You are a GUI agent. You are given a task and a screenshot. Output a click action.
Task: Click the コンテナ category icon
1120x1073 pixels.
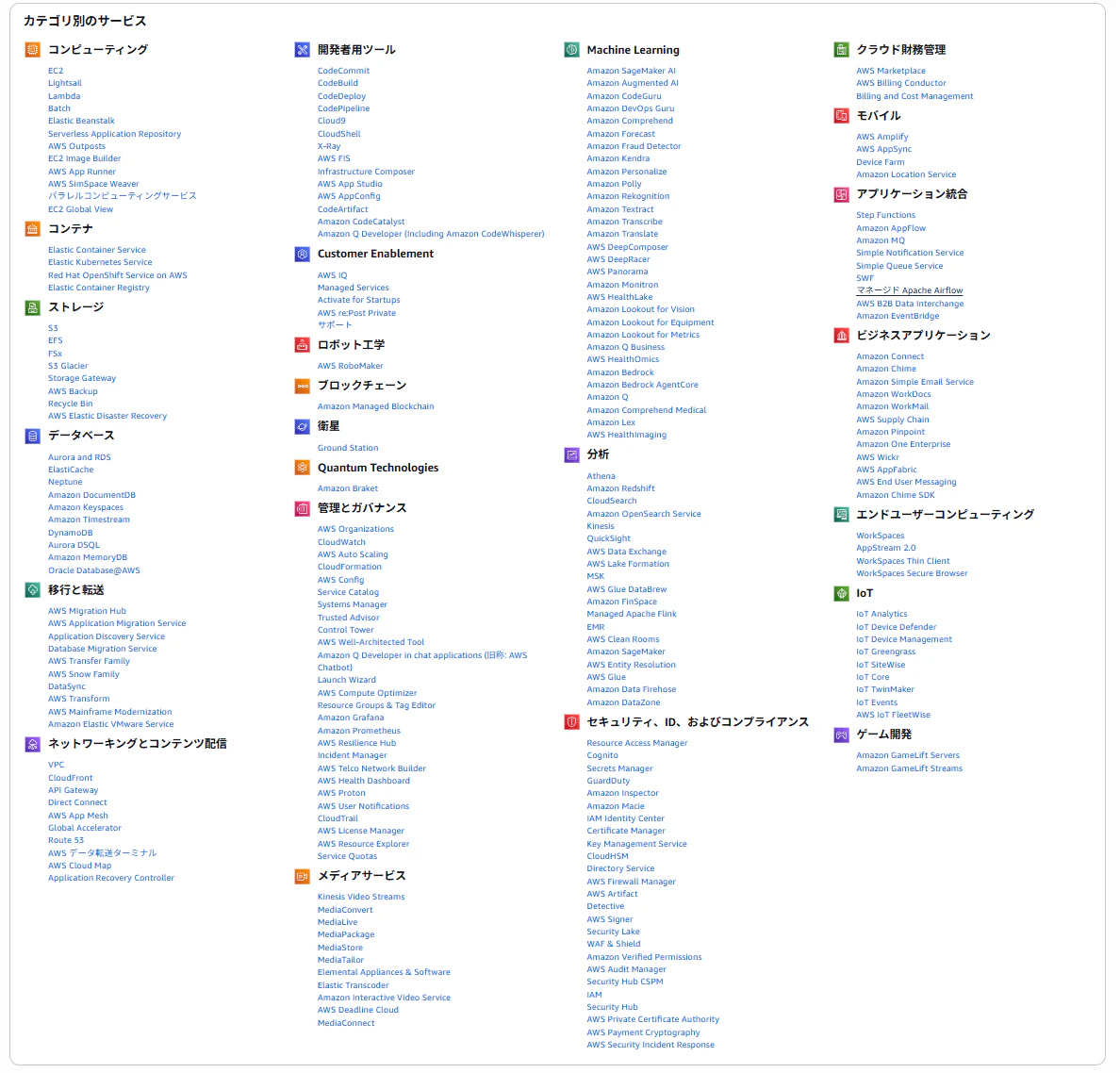point(33,228)
